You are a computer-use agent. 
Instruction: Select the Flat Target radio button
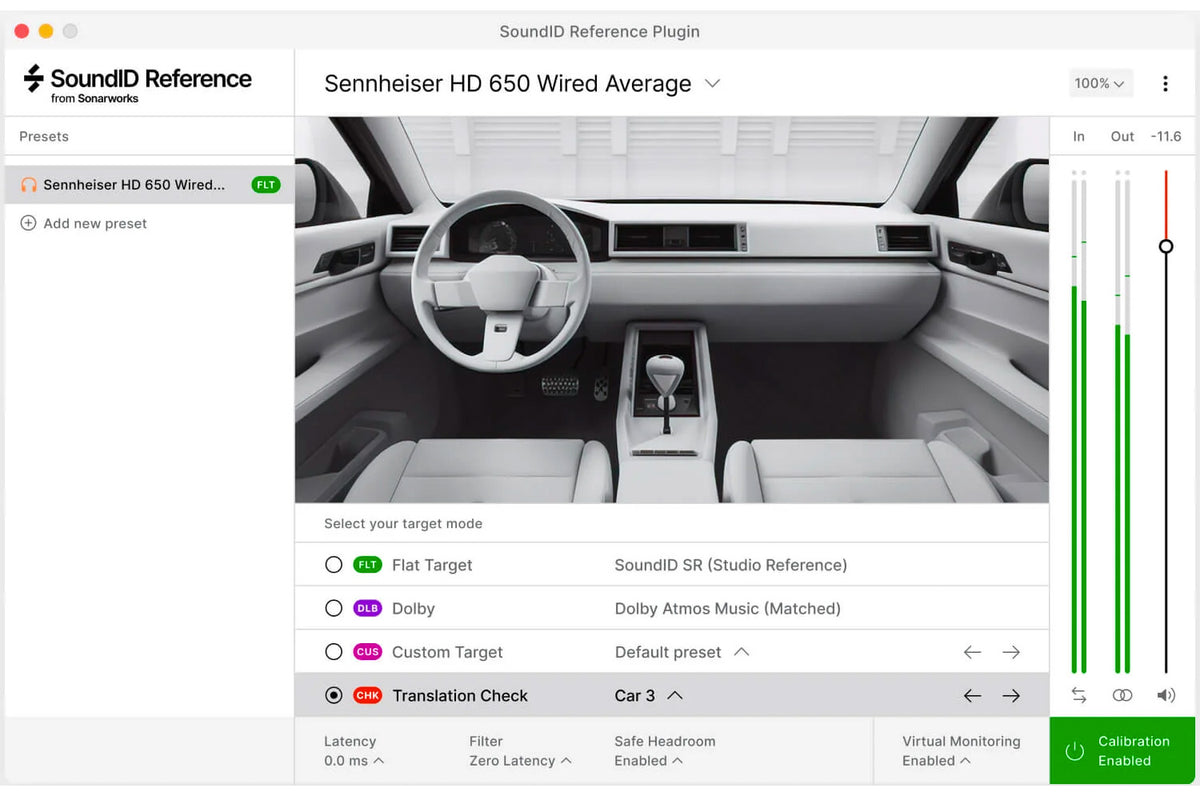click(x=334, y=565)
